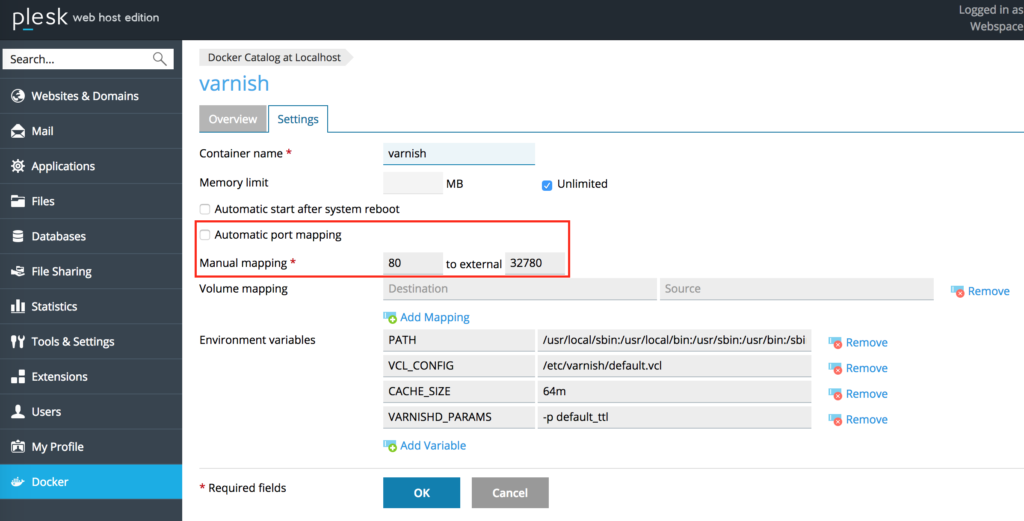Click the File Sharing icon
The image size is (1024, 521).
coord(18,271)
